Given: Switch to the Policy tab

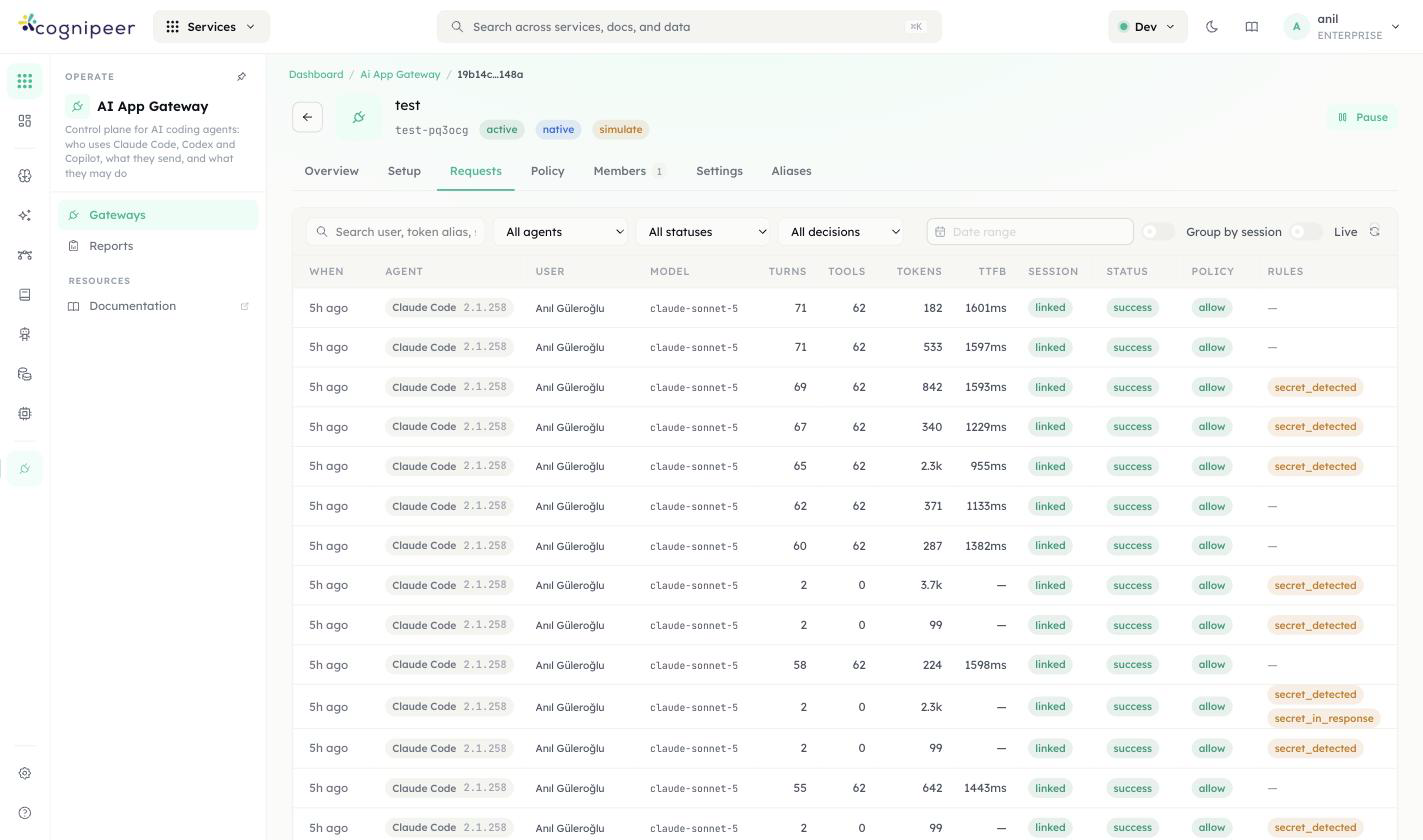Looking at the screenshot, I should [547, 171].
